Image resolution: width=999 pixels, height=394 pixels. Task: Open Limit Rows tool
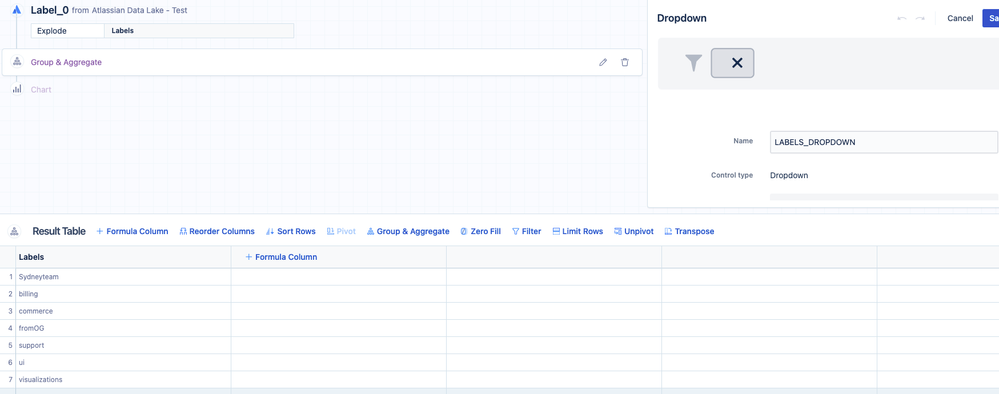click(577, 231)
